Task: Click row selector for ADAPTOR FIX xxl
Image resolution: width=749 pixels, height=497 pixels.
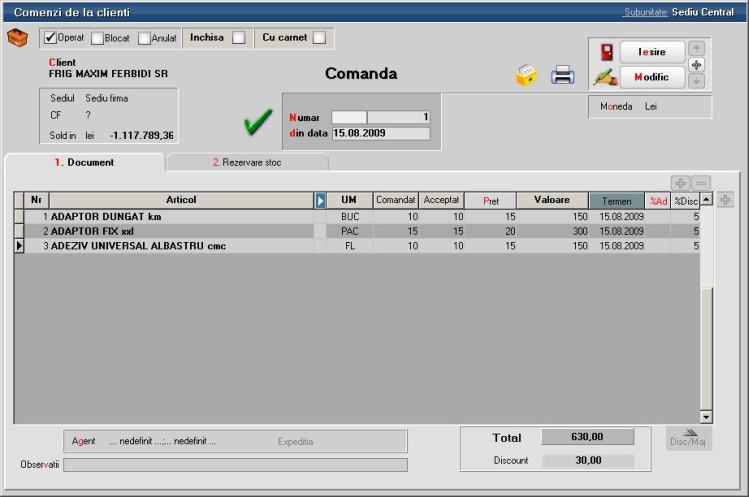Action: [x=19, y=231]
